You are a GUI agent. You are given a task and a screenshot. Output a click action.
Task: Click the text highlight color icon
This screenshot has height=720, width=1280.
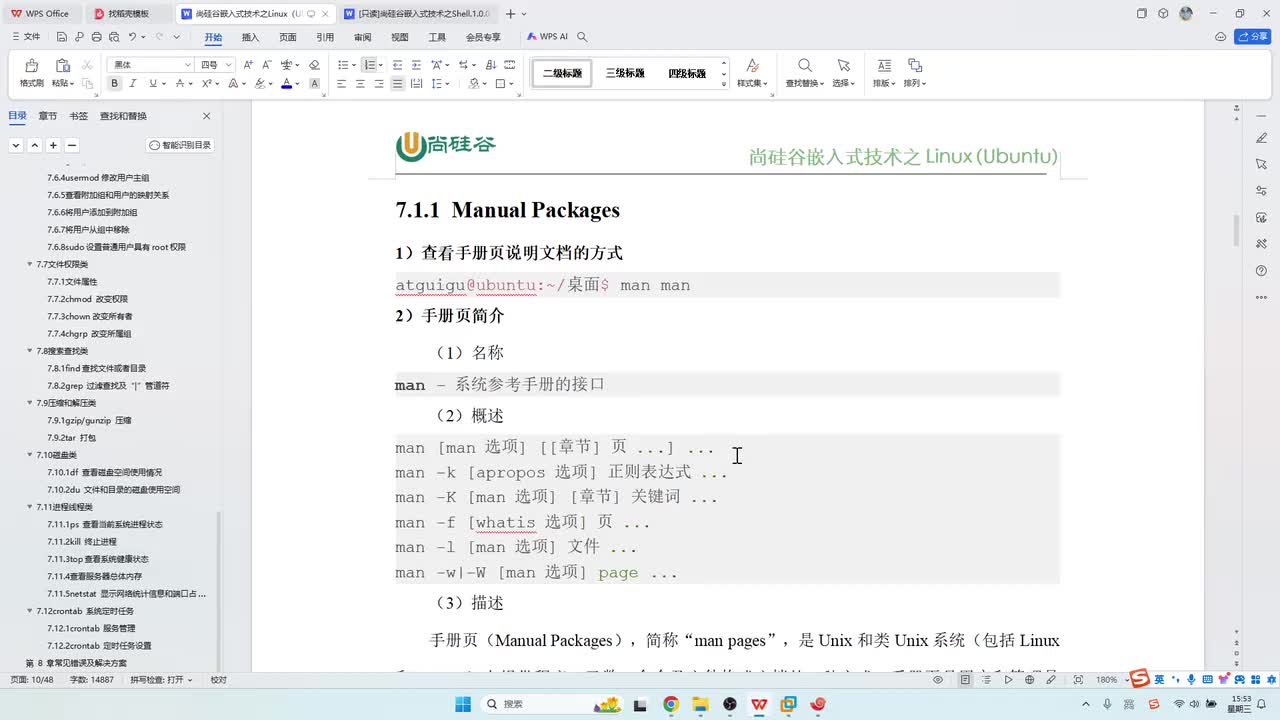(260, 84)
